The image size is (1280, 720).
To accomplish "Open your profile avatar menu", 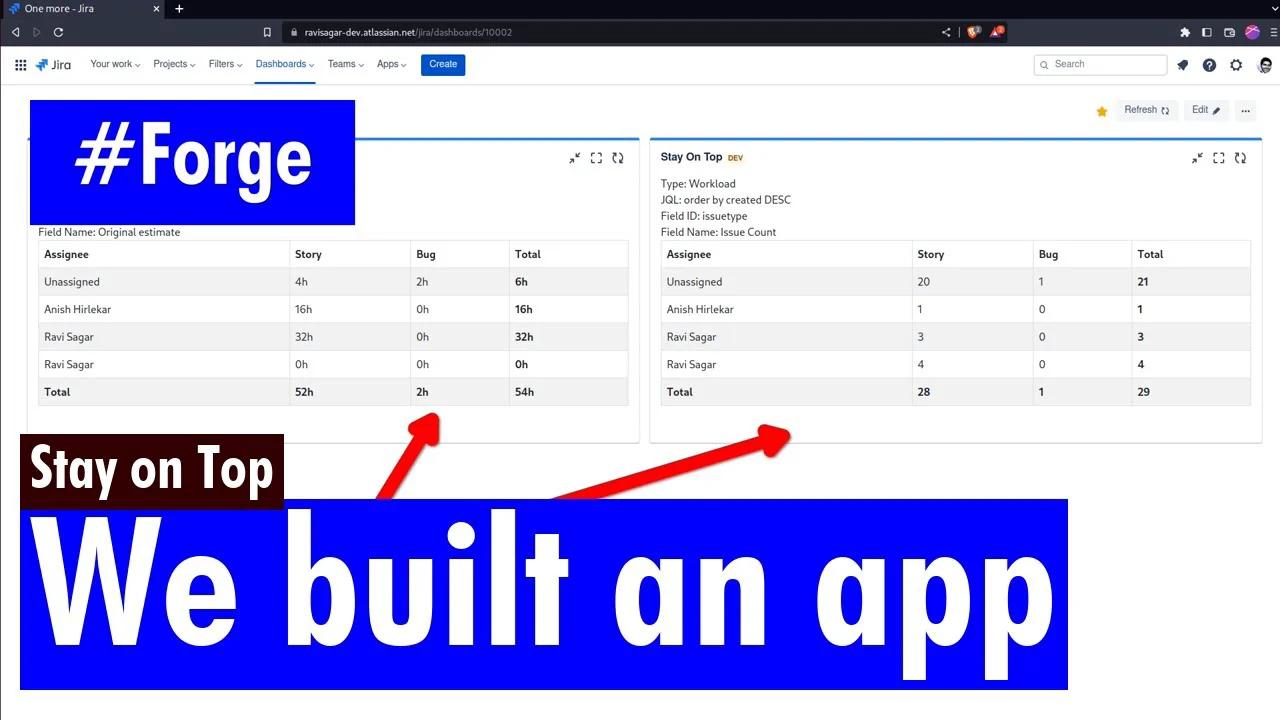I will coord(1264,65).
